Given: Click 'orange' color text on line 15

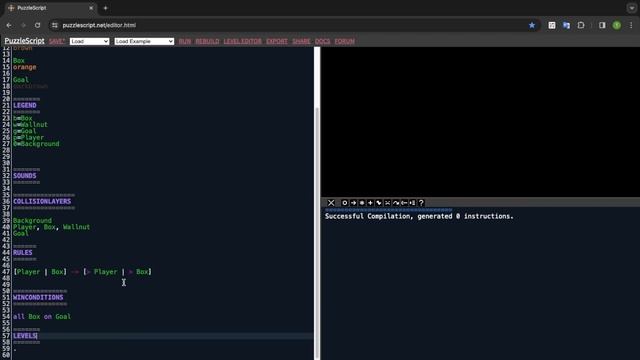Looking at the screenshot, I should (x=25, y=67).
